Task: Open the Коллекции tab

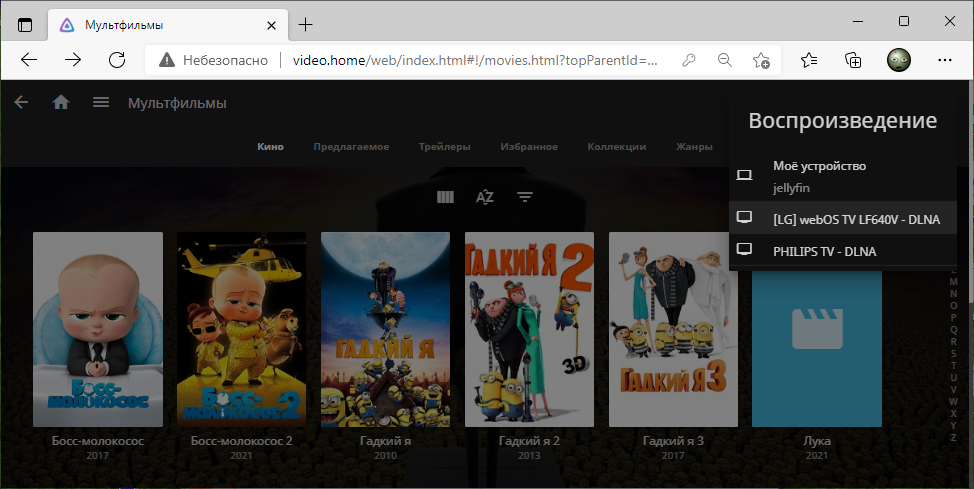Action: pos(617,147)
